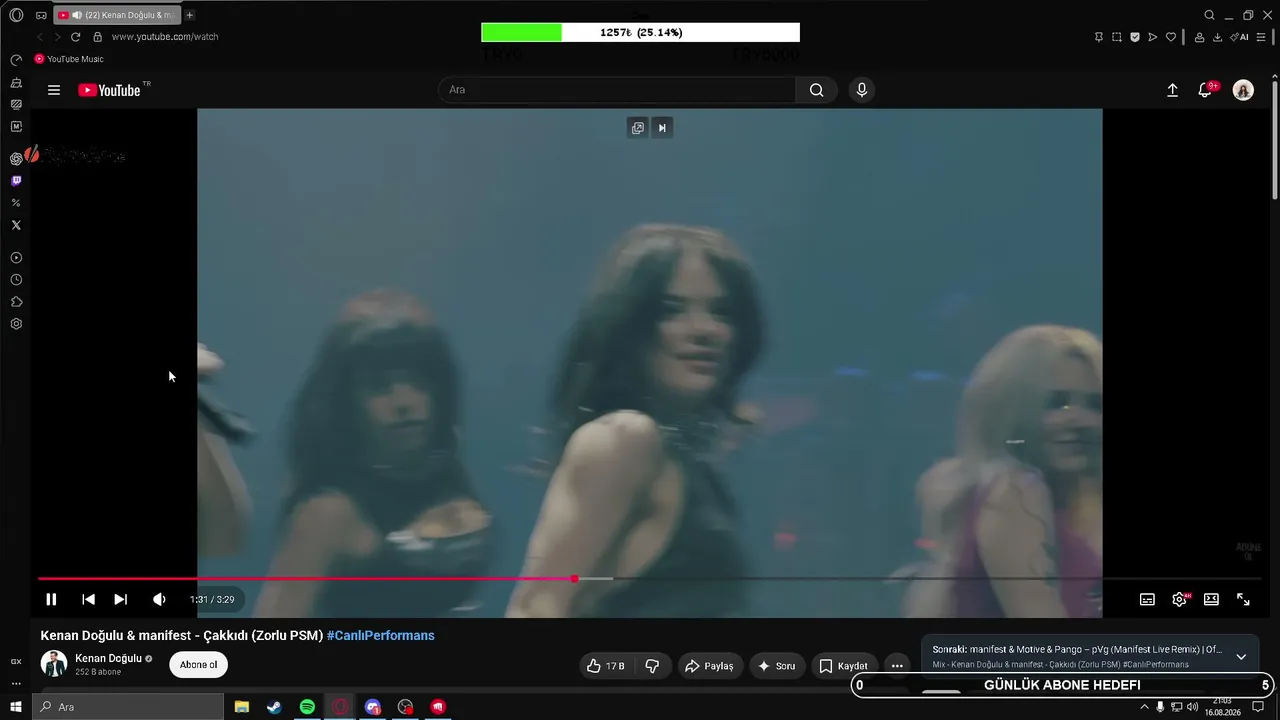Select the Kenan Doğulu YouTube tab
This screenshot has height=720, width=1280.
(117, 15)
